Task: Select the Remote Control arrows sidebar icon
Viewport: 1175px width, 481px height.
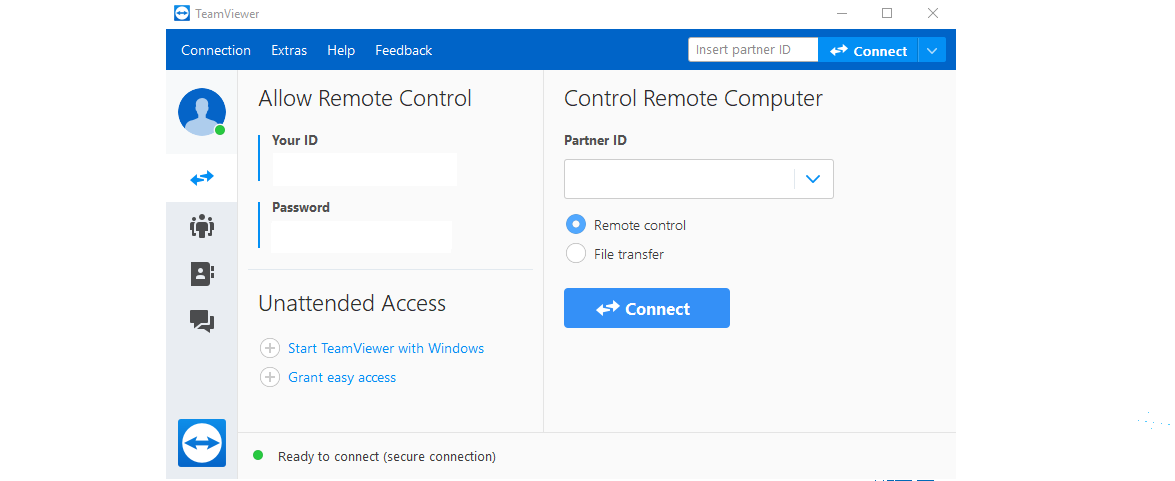Action: tap(202, 178)
